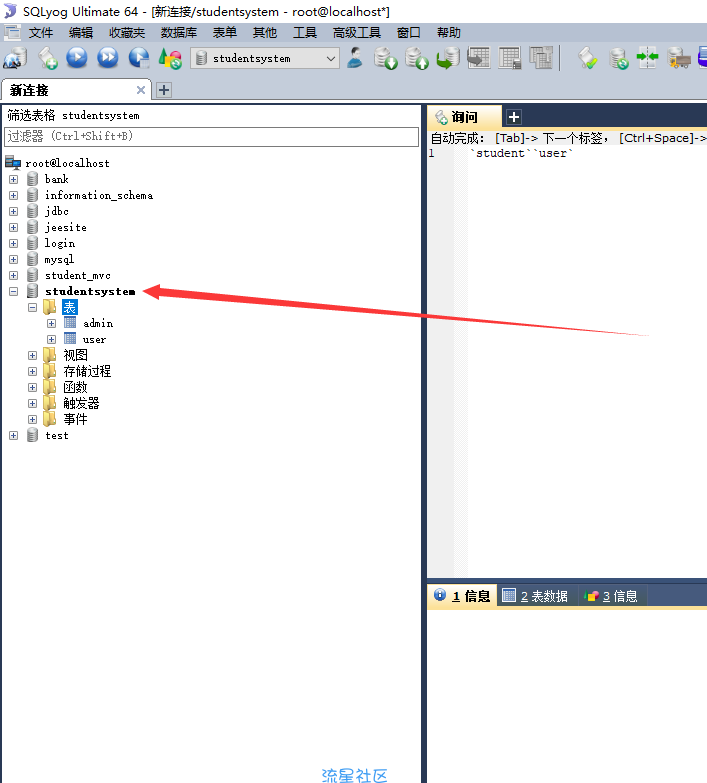Image resolution: width=707 pixels, height=783 pixels.
Task: Click the studentsystem database cylinder icon in tree
Action: (x=32, y=291)
